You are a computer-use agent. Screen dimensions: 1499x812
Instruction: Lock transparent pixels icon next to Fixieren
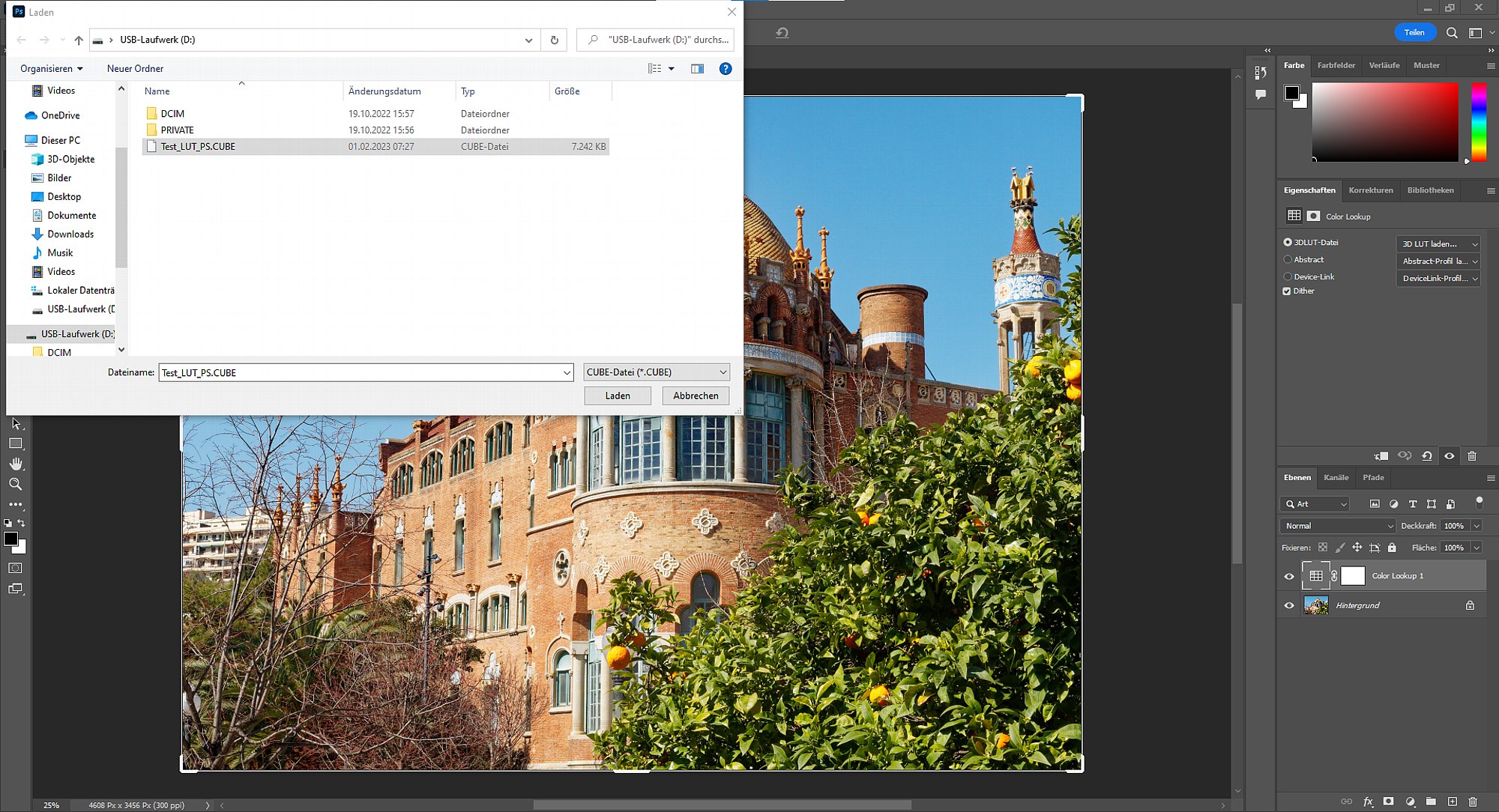click(1323, 548)
